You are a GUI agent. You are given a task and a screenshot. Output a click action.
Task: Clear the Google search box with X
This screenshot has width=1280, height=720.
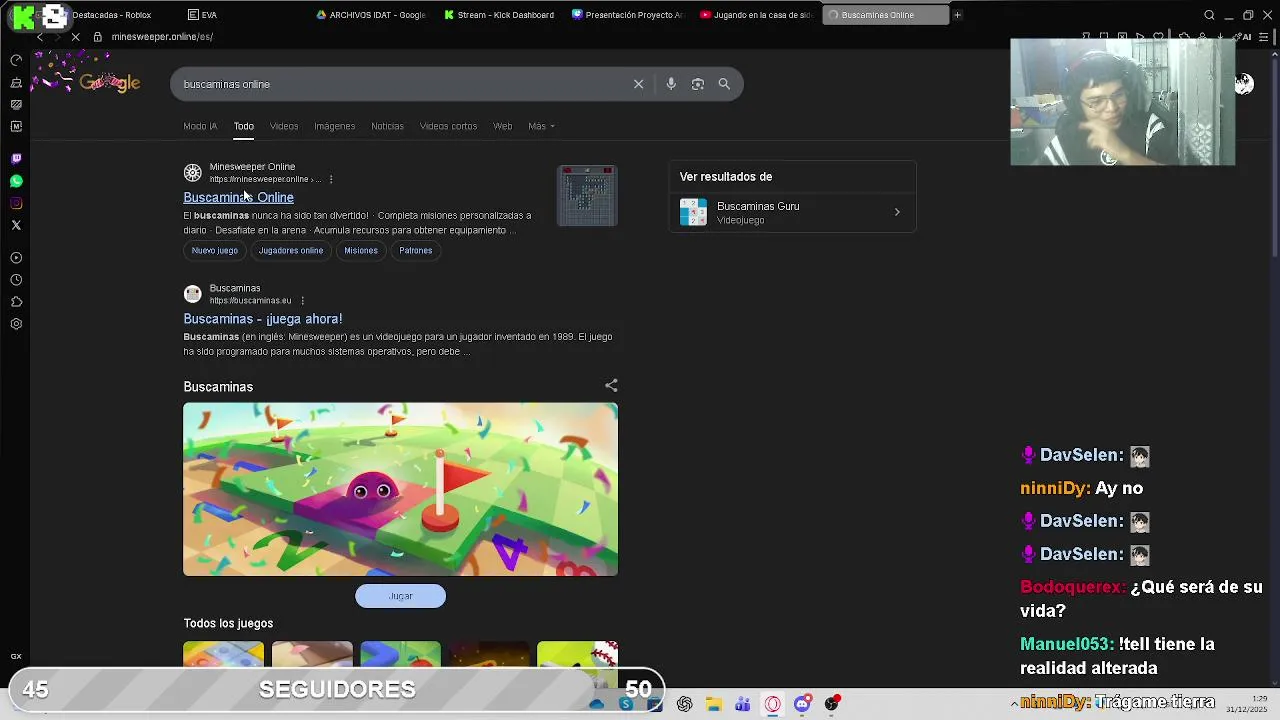click(x=638, y=84)
